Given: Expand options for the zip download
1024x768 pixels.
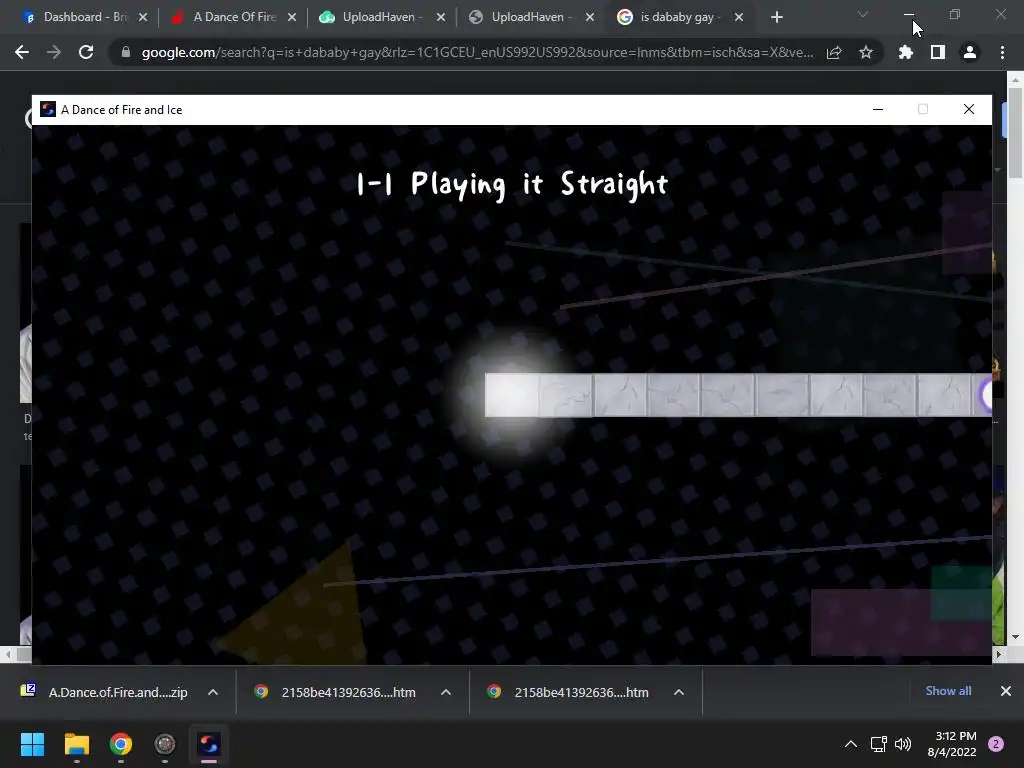Looking at the screenshot, I should (x=213, y=692).
